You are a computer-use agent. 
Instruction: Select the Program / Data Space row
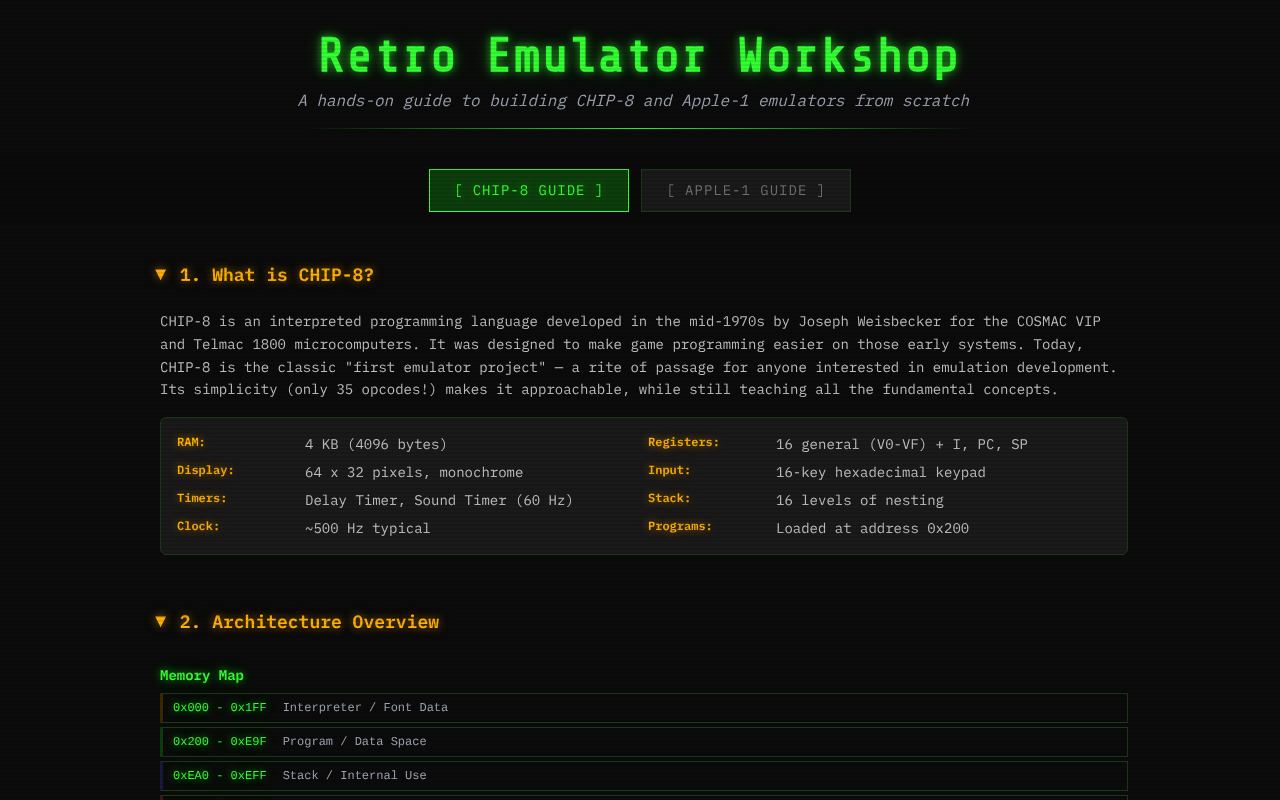click(x=643, y=741)
